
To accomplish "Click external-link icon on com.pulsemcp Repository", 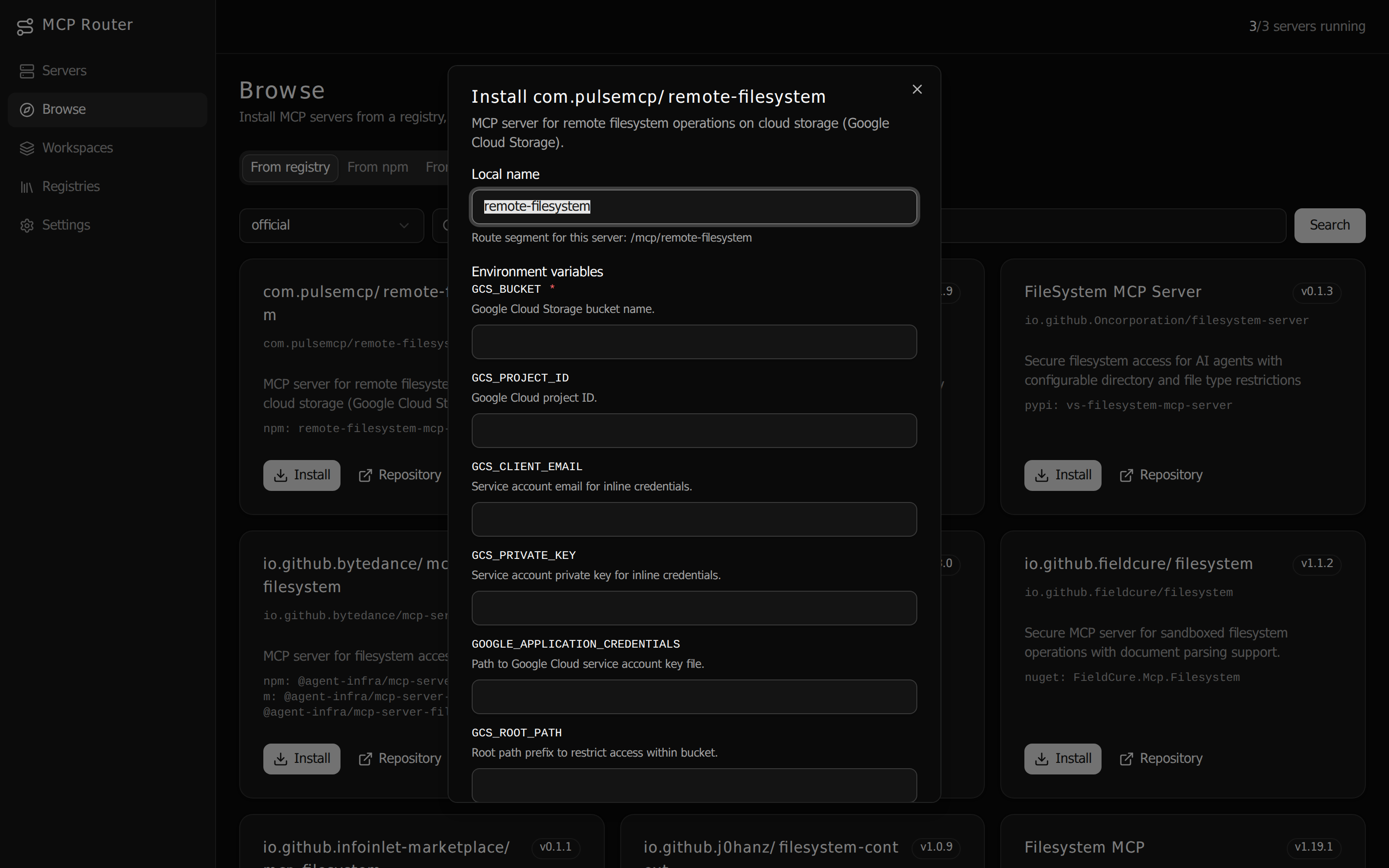I will pyautogui.click(x=365, y=476).
